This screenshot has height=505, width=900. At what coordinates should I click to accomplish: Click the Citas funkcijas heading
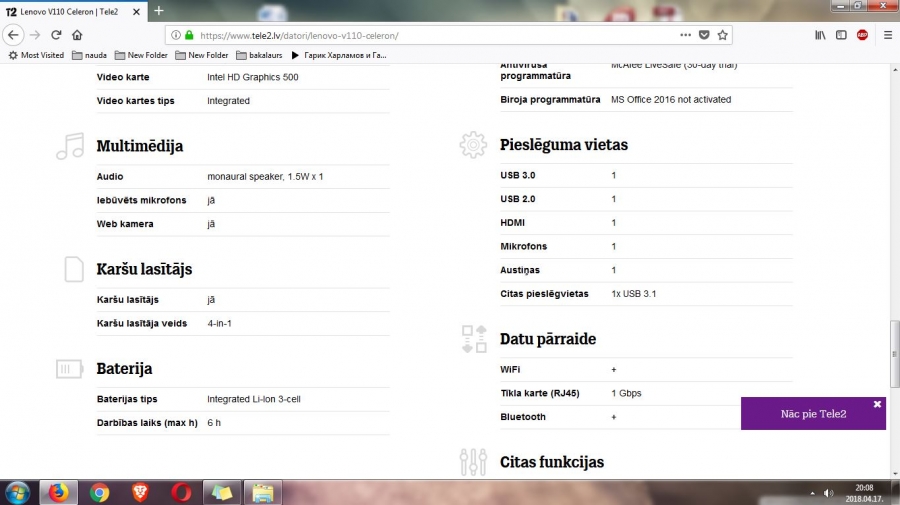pyautogui.click(x=552, y=462)
